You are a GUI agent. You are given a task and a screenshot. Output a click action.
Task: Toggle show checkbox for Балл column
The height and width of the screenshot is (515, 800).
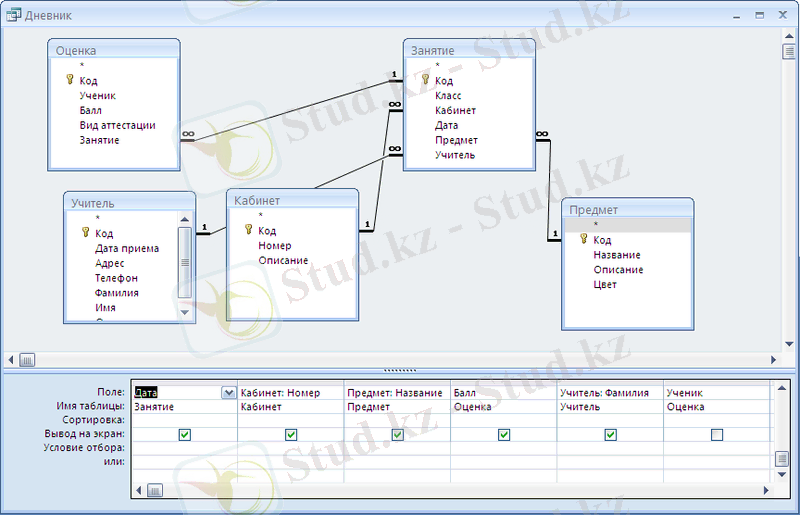coord(504,434)
